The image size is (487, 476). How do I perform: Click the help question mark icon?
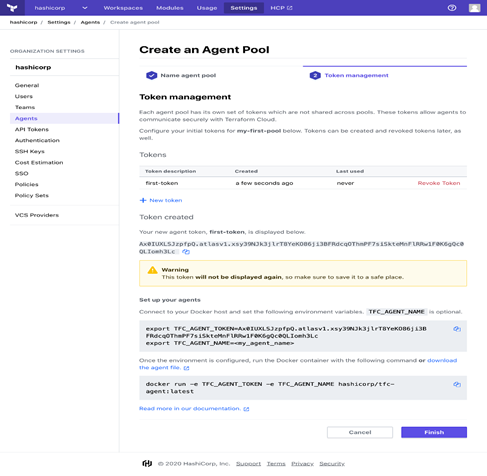(x=452, y=8)
